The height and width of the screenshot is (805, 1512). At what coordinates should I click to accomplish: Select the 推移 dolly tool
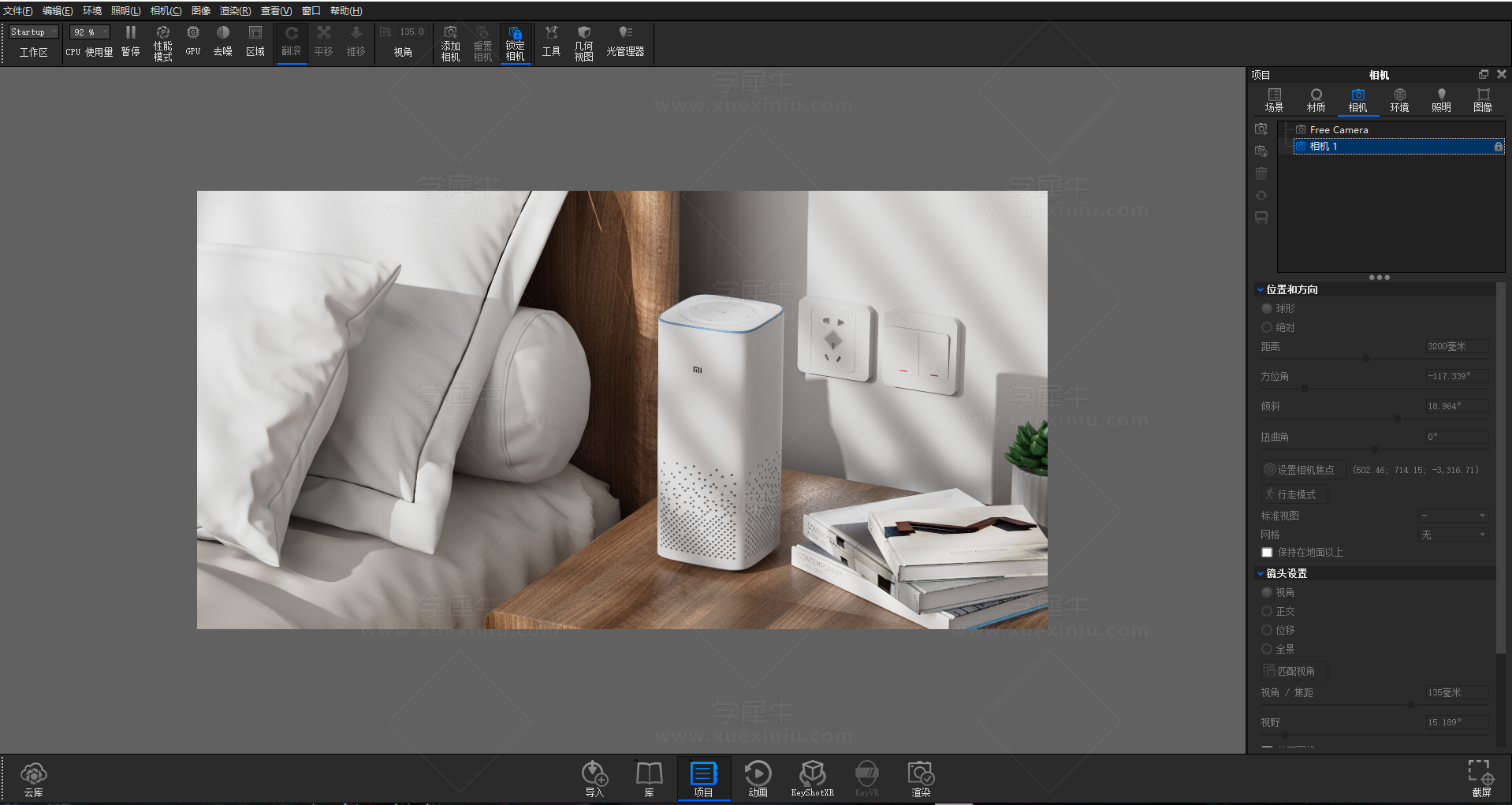pyautogui.click(x=356, y=42)
